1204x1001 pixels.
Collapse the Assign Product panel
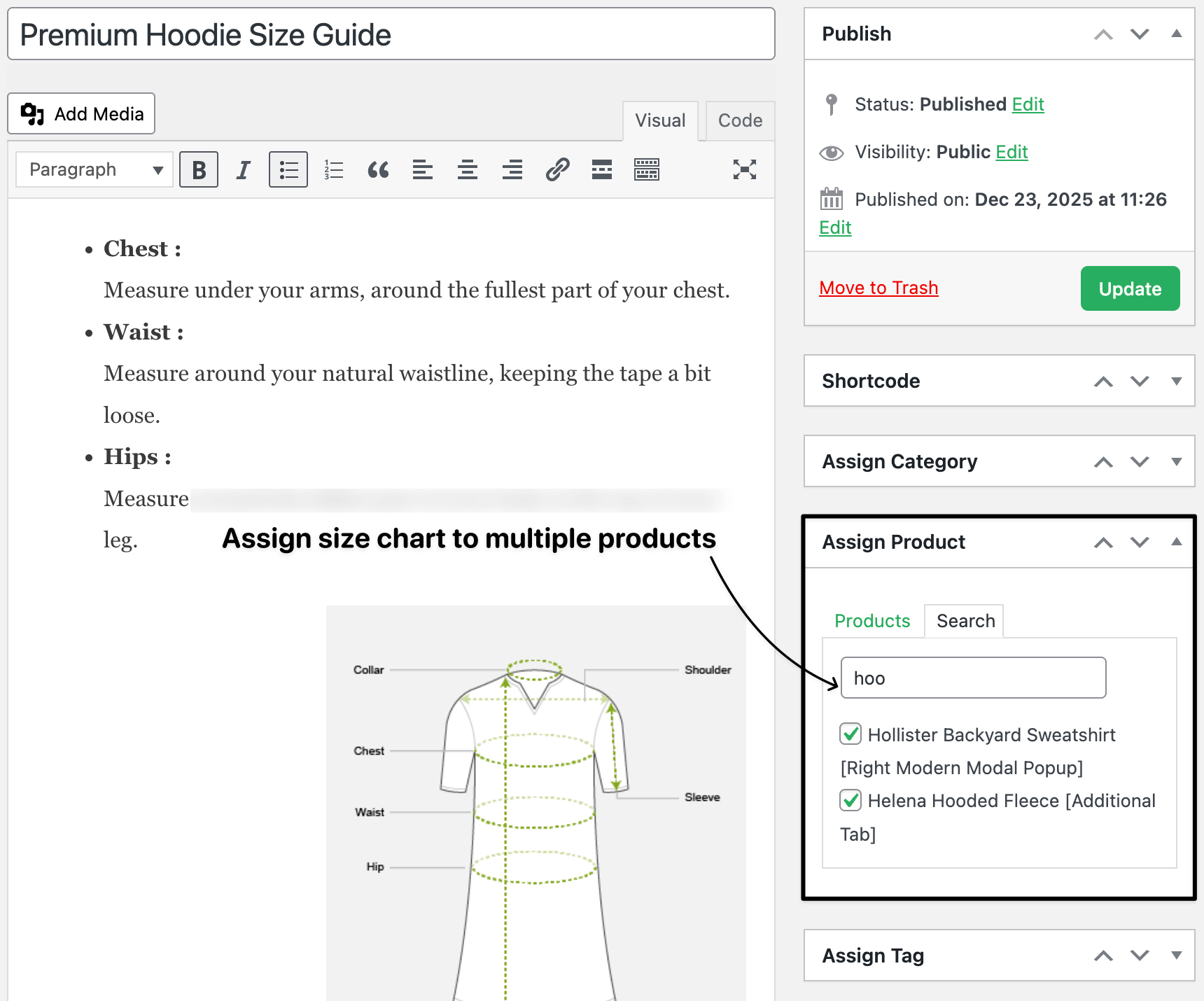pos(1175,542)
